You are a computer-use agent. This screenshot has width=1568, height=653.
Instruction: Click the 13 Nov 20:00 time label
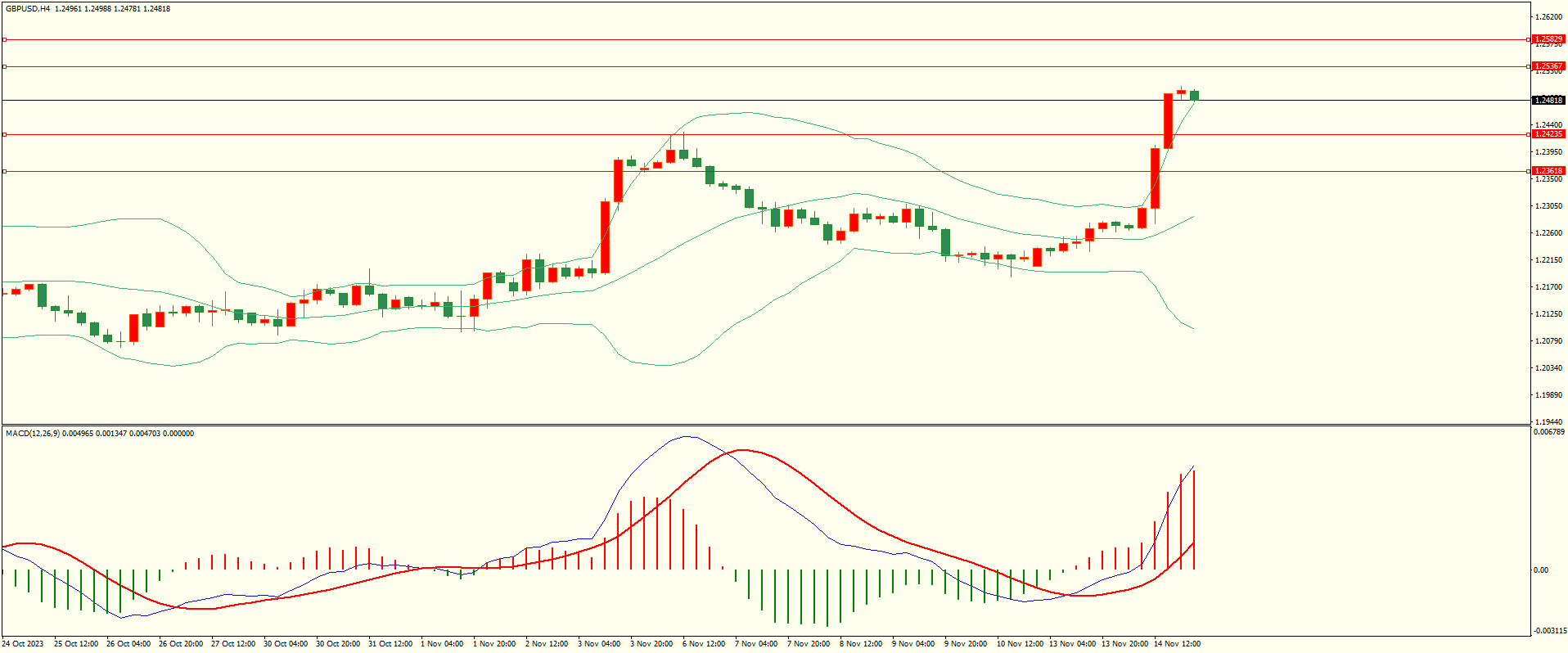(x=1124, y=644)
